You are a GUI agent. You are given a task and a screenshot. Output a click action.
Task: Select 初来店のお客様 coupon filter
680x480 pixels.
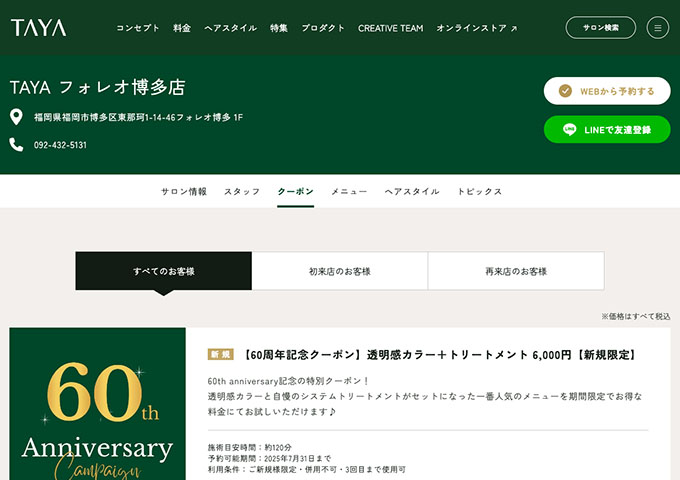coord(340,271)
